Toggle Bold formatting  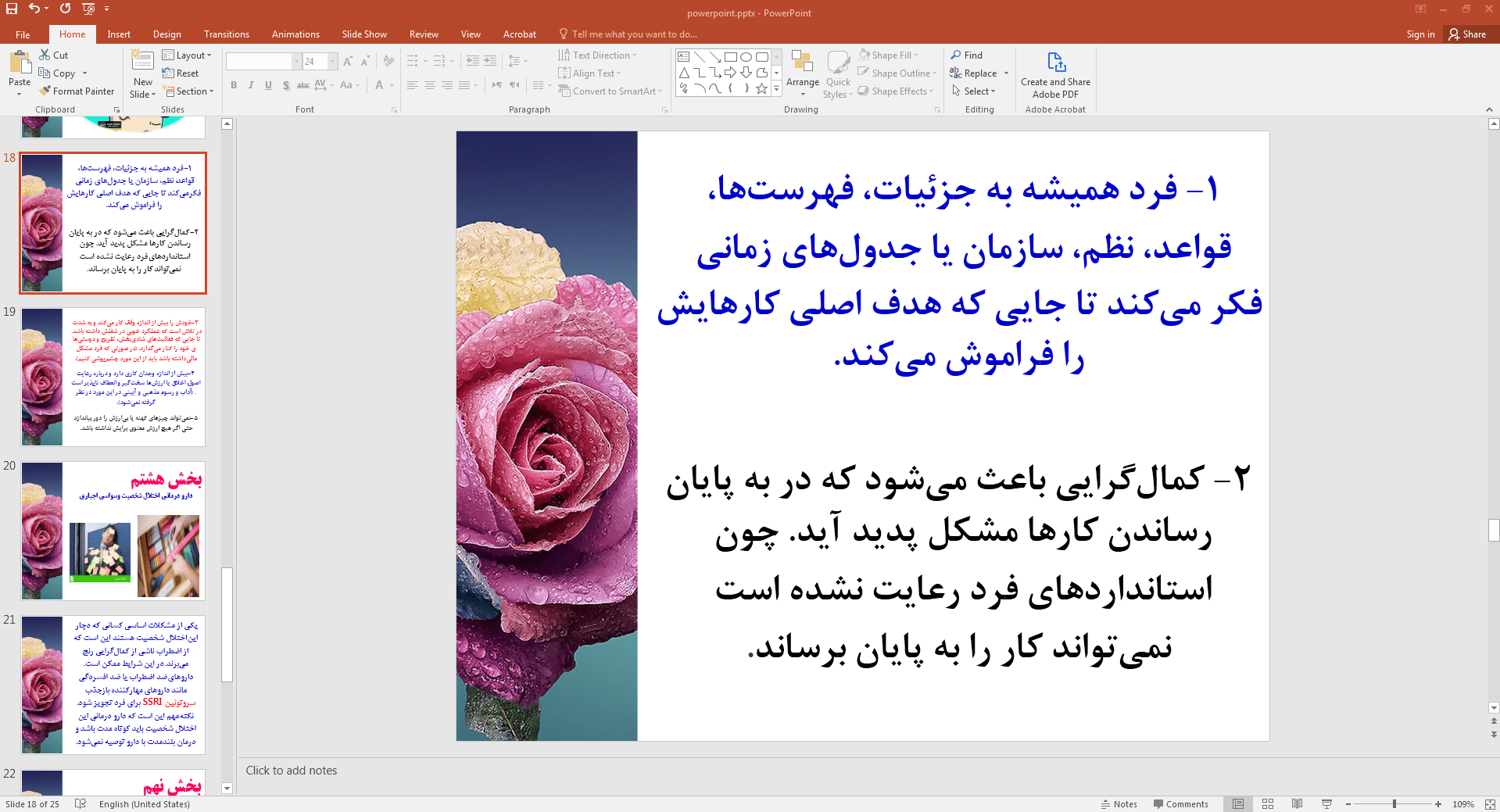234,85
